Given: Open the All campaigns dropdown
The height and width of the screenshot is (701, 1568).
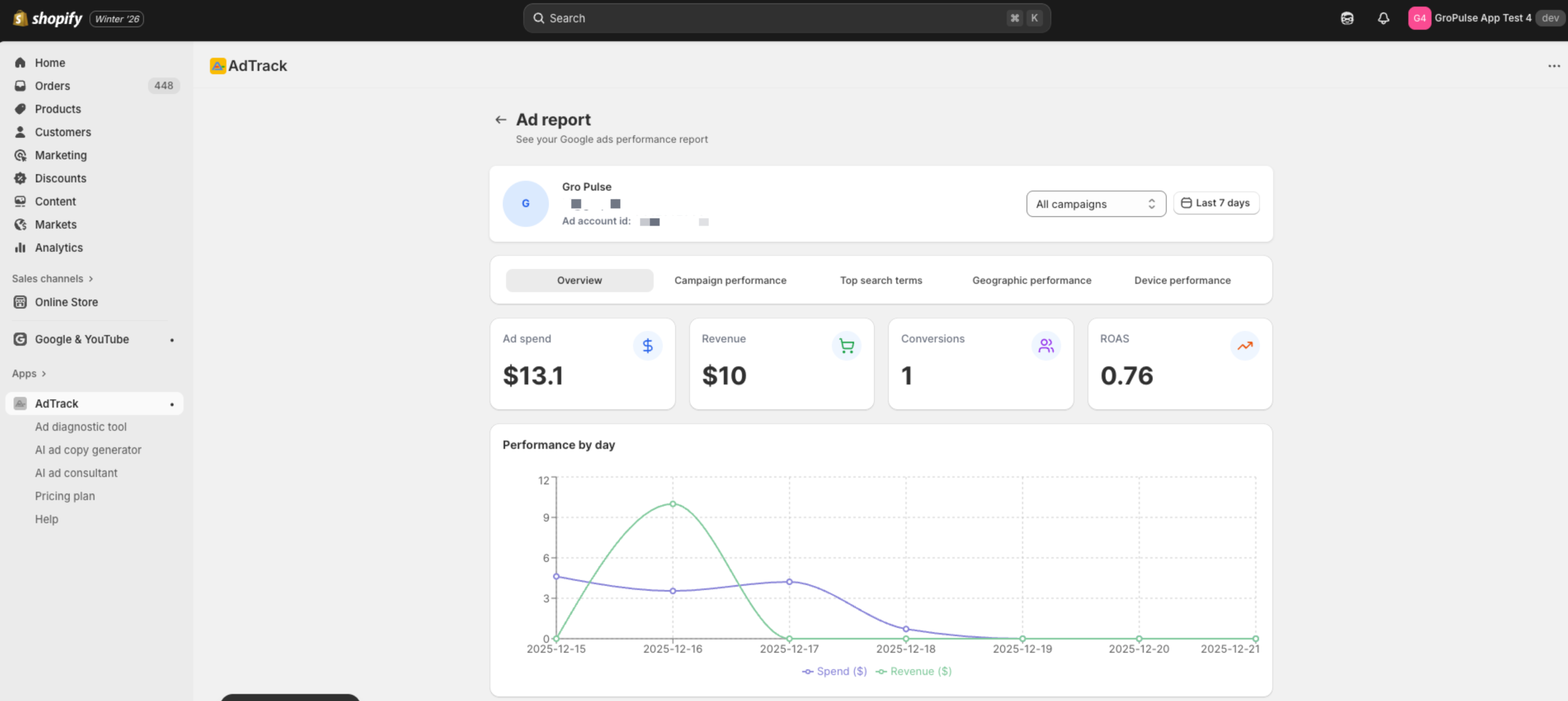Looking at the screenshot, I should click(1095, 204).
